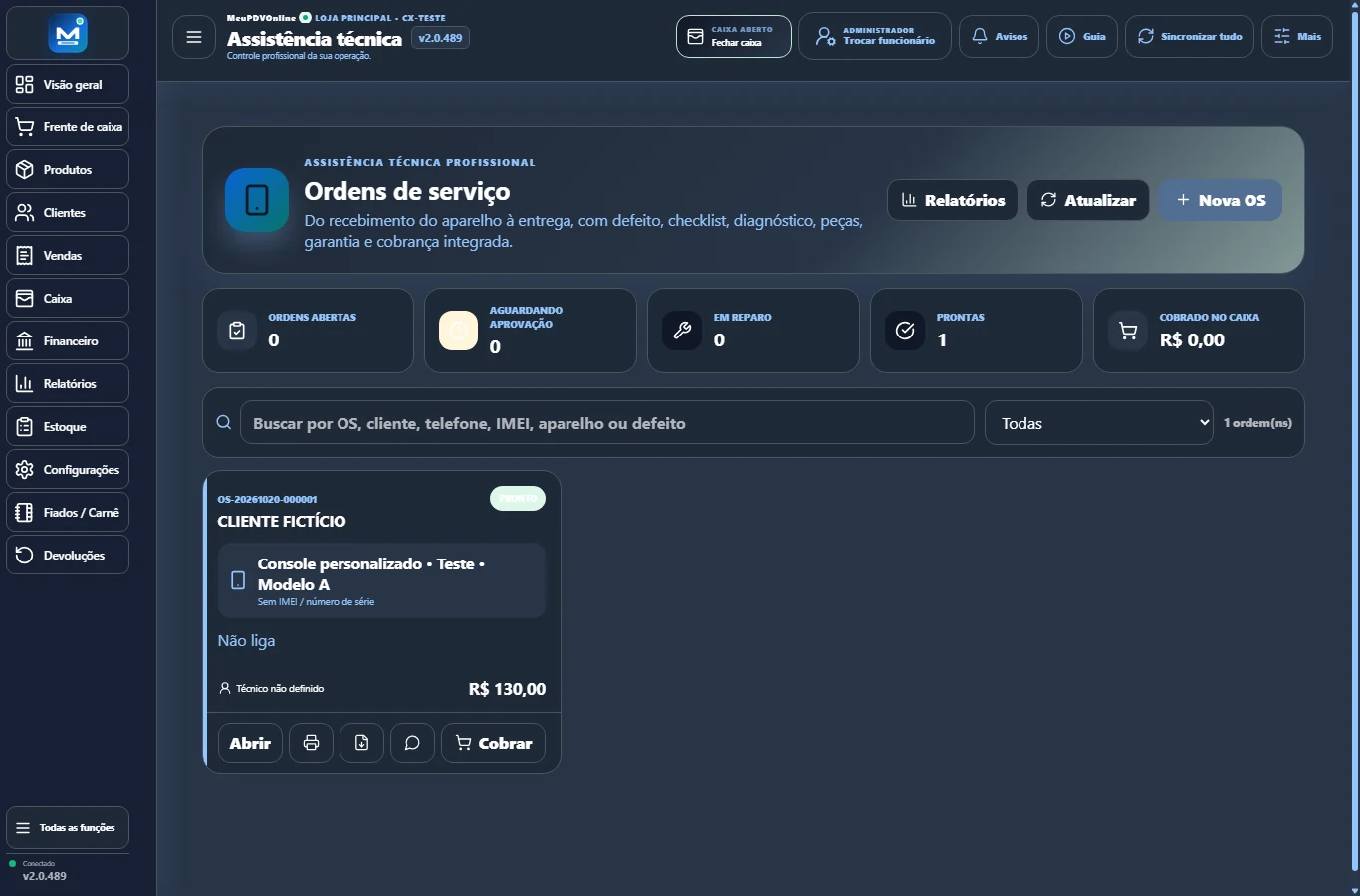Open Relatórios from the sidebar
Viewport: 1360px width, 896px height.
pyautogui.click(x=68, y=384)
